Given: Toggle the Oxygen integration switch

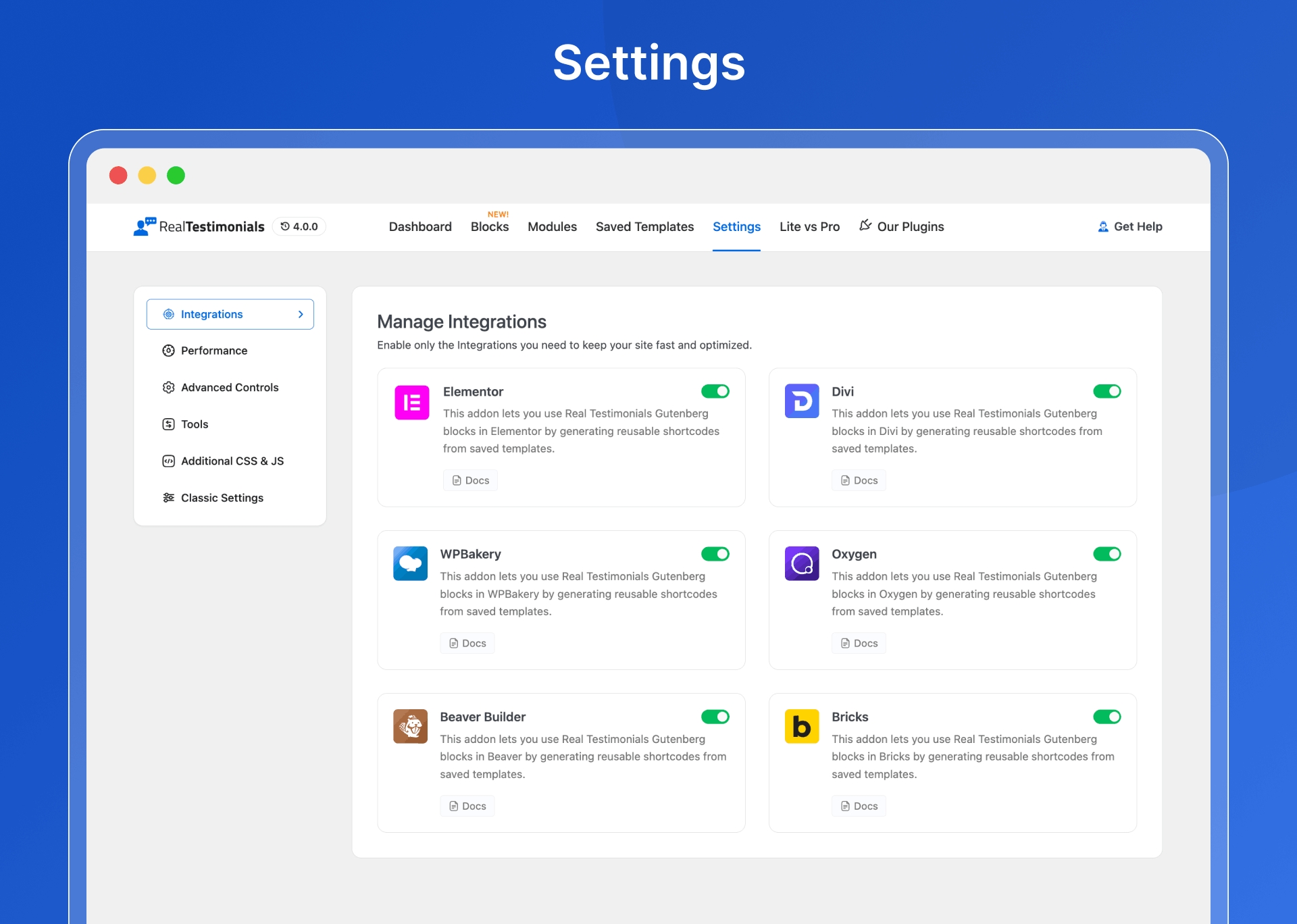Looking at the screenshot, I should click(1107, 554).
